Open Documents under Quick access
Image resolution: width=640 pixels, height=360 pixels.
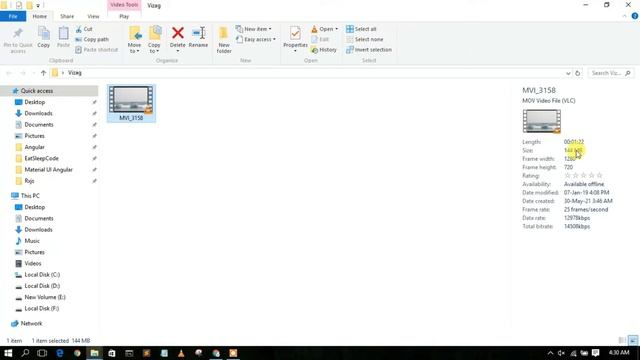pyautogui.click(x=39, y=124)
